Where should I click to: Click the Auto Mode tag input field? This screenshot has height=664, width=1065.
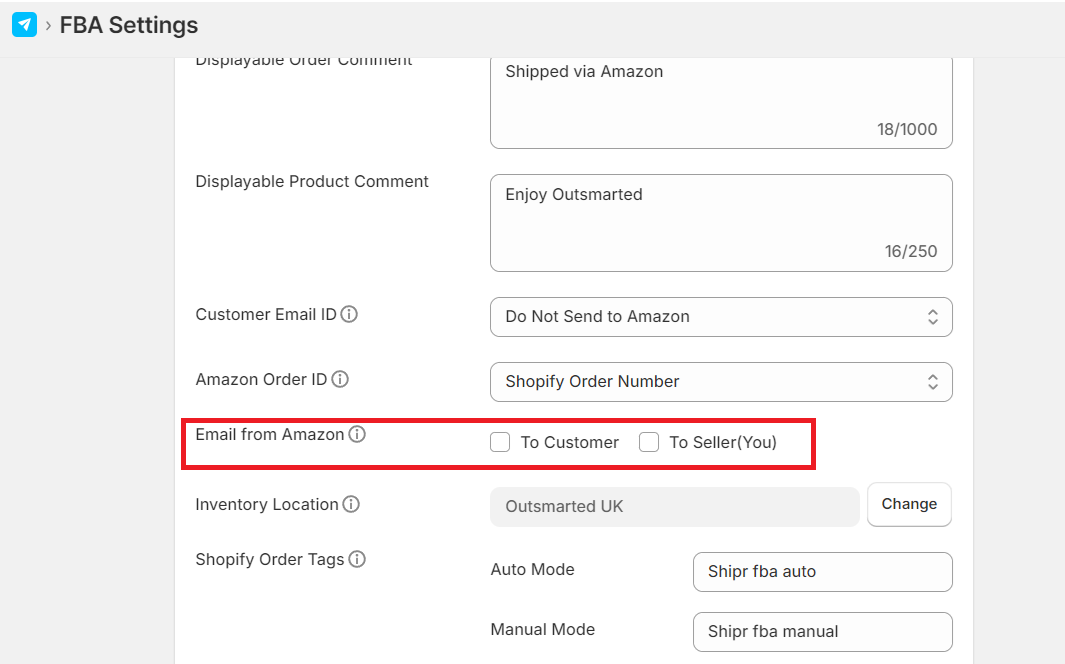[x=822, y=572]
